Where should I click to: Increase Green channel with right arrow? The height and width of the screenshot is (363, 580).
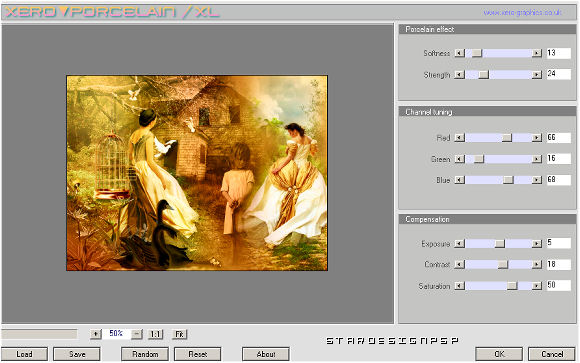pos(537,159)
